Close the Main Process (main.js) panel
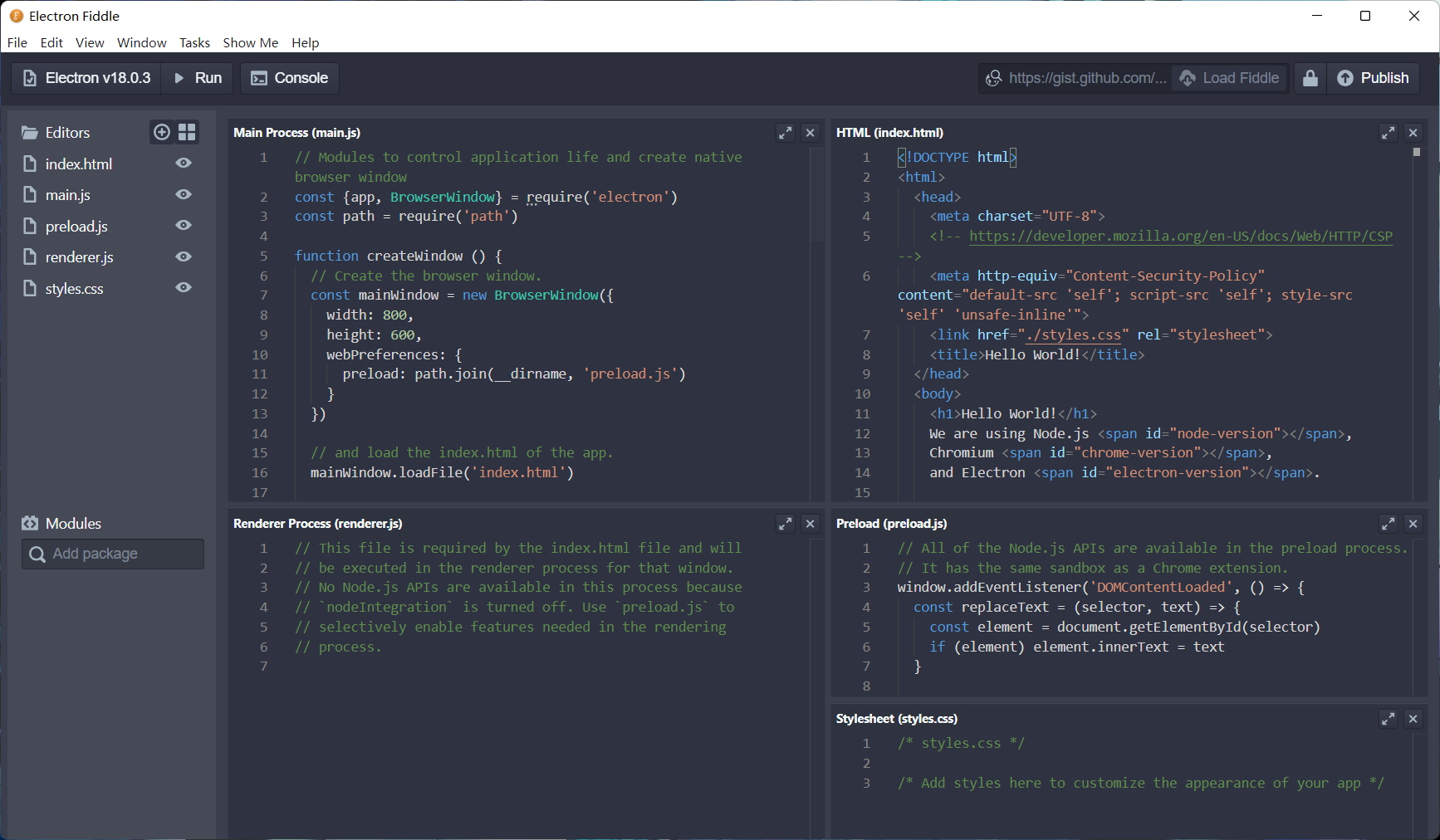 [811, 133]
